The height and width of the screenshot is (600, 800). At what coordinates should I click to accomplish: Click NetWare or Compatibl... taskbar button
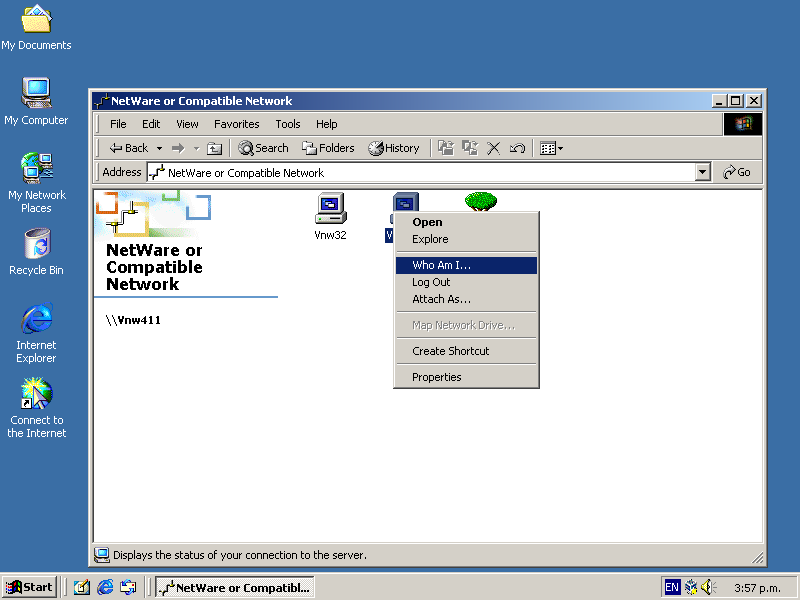tap(235, 587)
